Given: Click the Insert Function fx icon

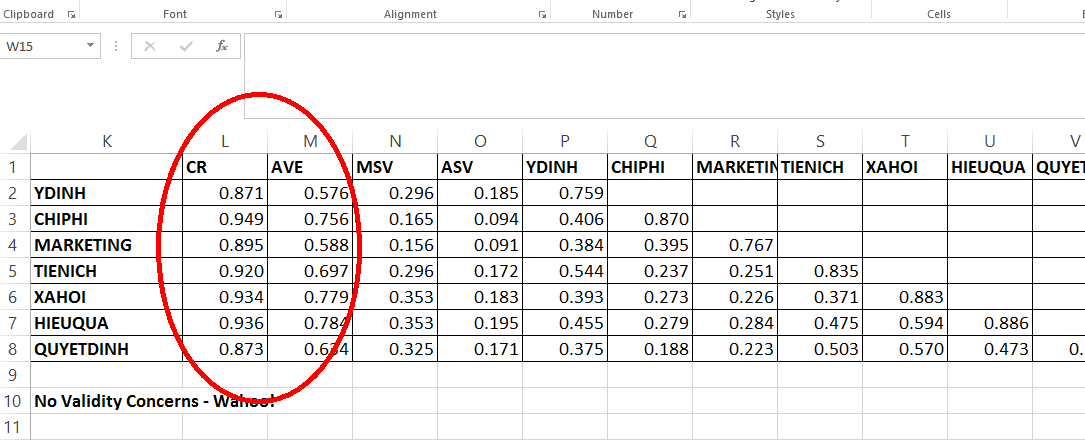Looking at the screenshot, I should (x=222, y=46).
